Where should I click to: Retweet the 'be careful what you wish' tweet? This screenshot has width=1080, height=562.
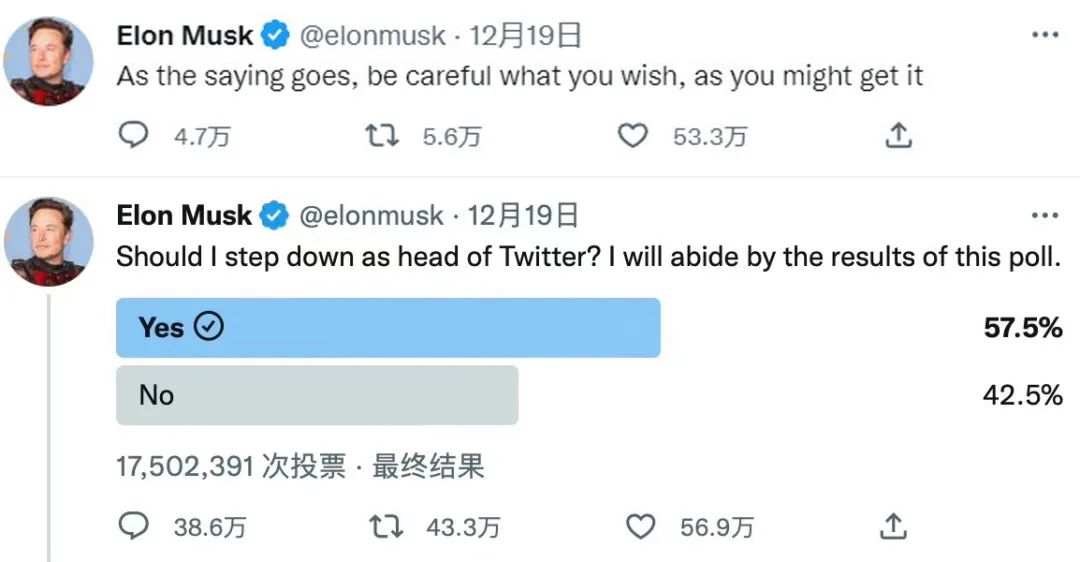[x=381, y=135]
